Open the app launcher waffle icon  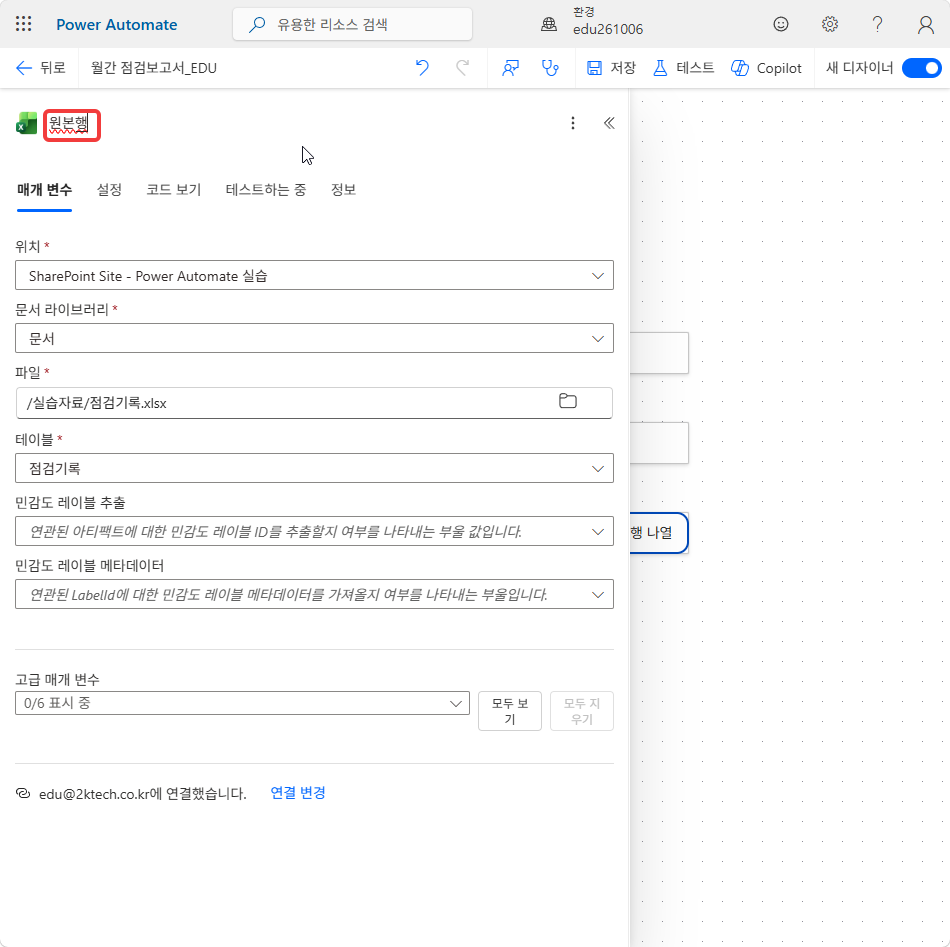24,24
